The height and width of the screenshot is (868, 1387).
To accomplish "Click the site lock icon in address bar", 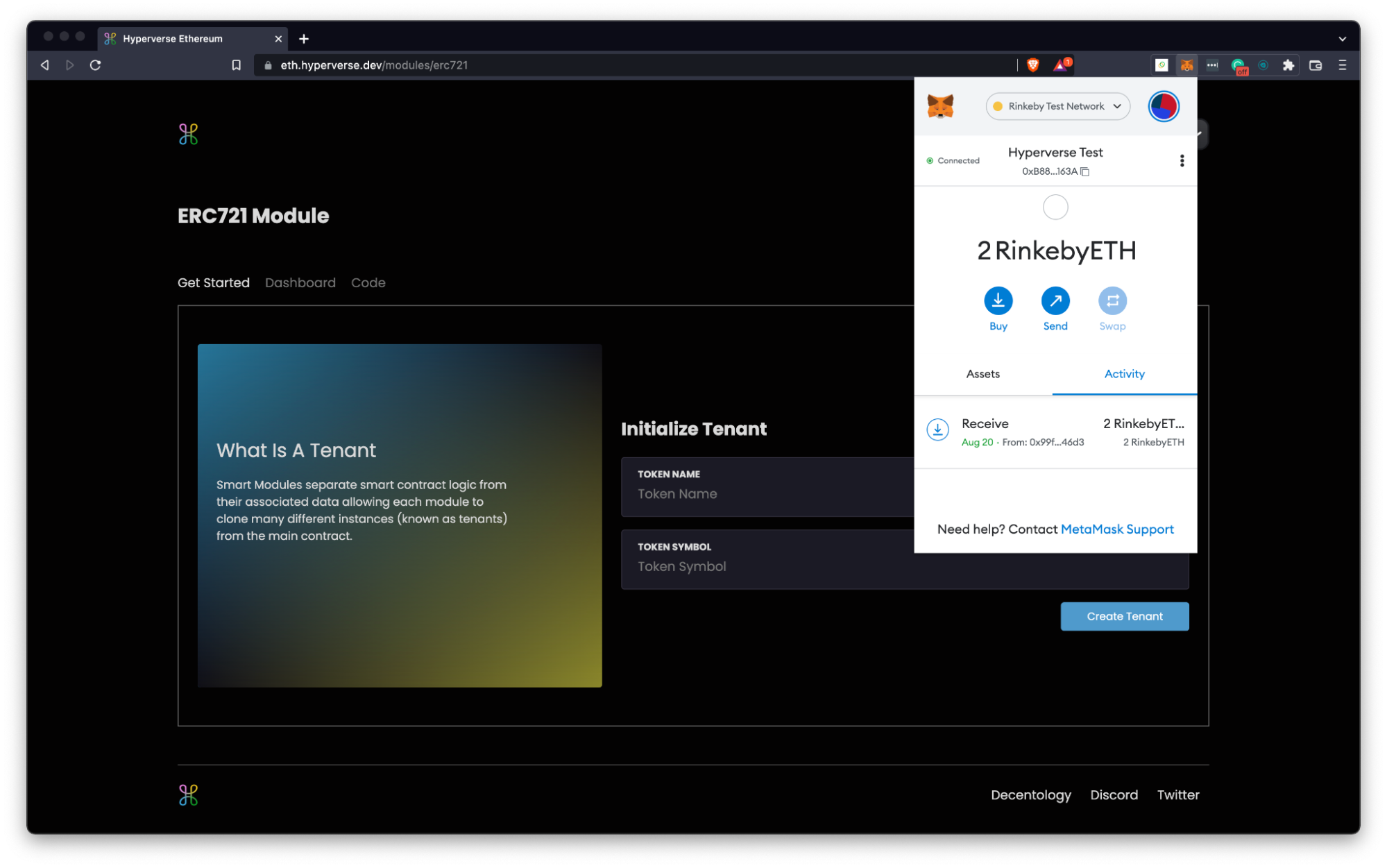I will click(x=268, y=65).
